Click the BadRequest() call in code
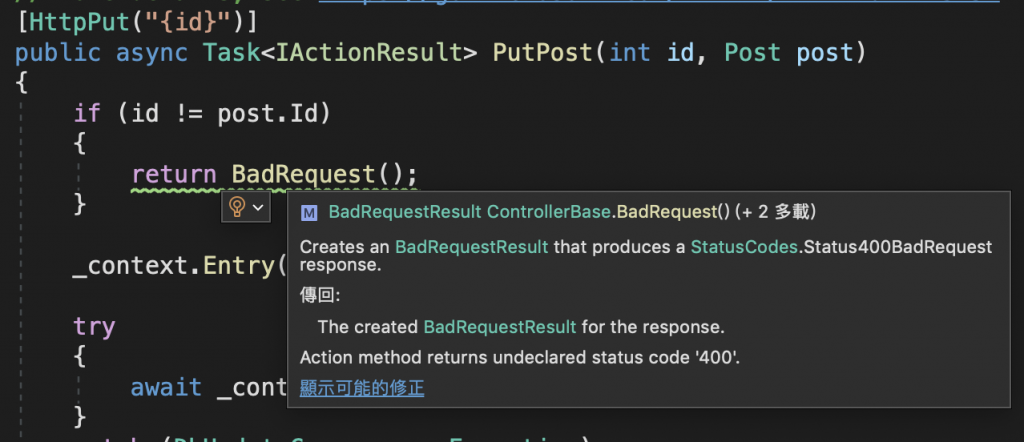Image resolution: width=1024 pixels, height=442 pixels. 324,175
